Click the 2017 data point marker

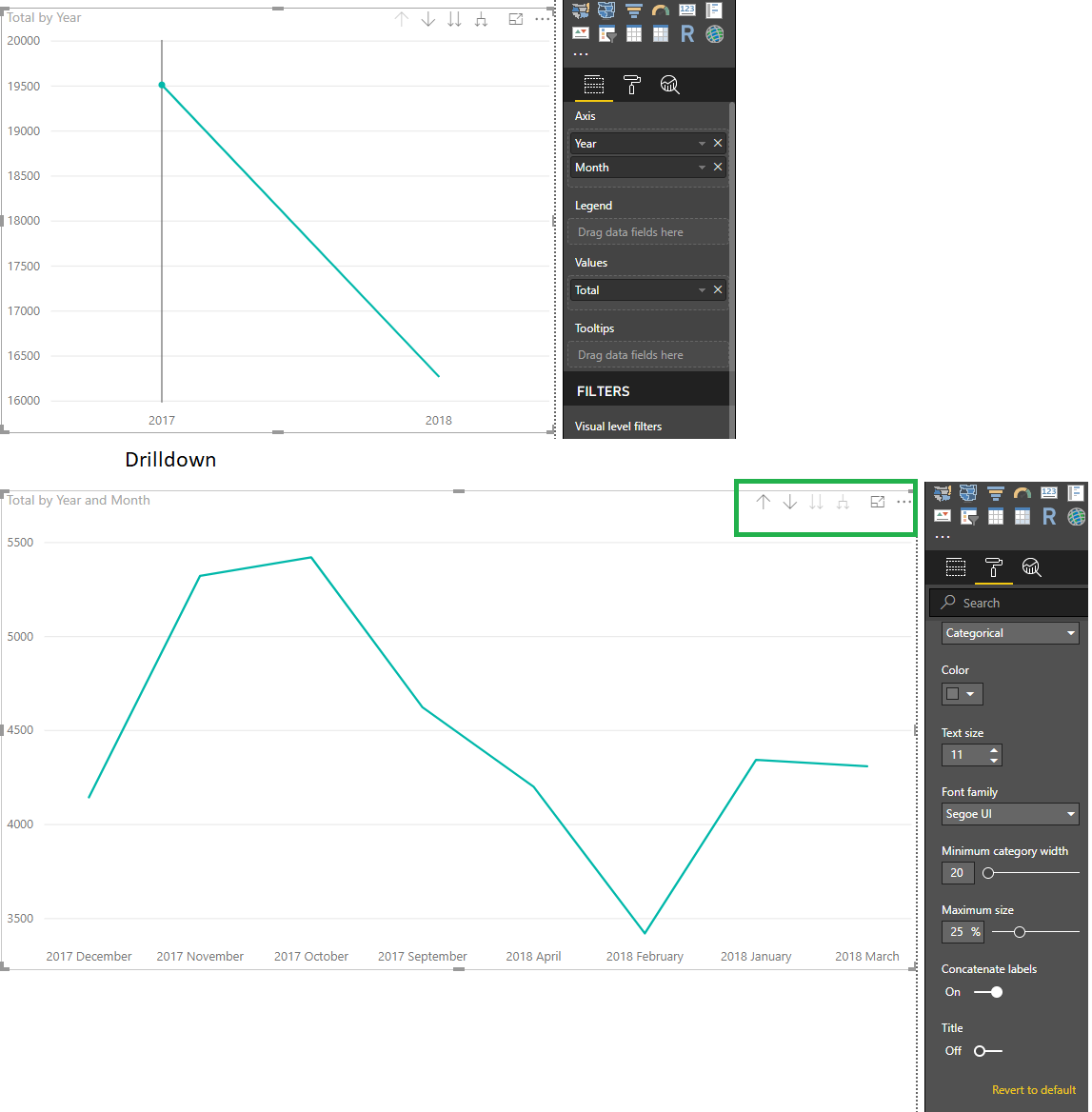tap(162, 85)
